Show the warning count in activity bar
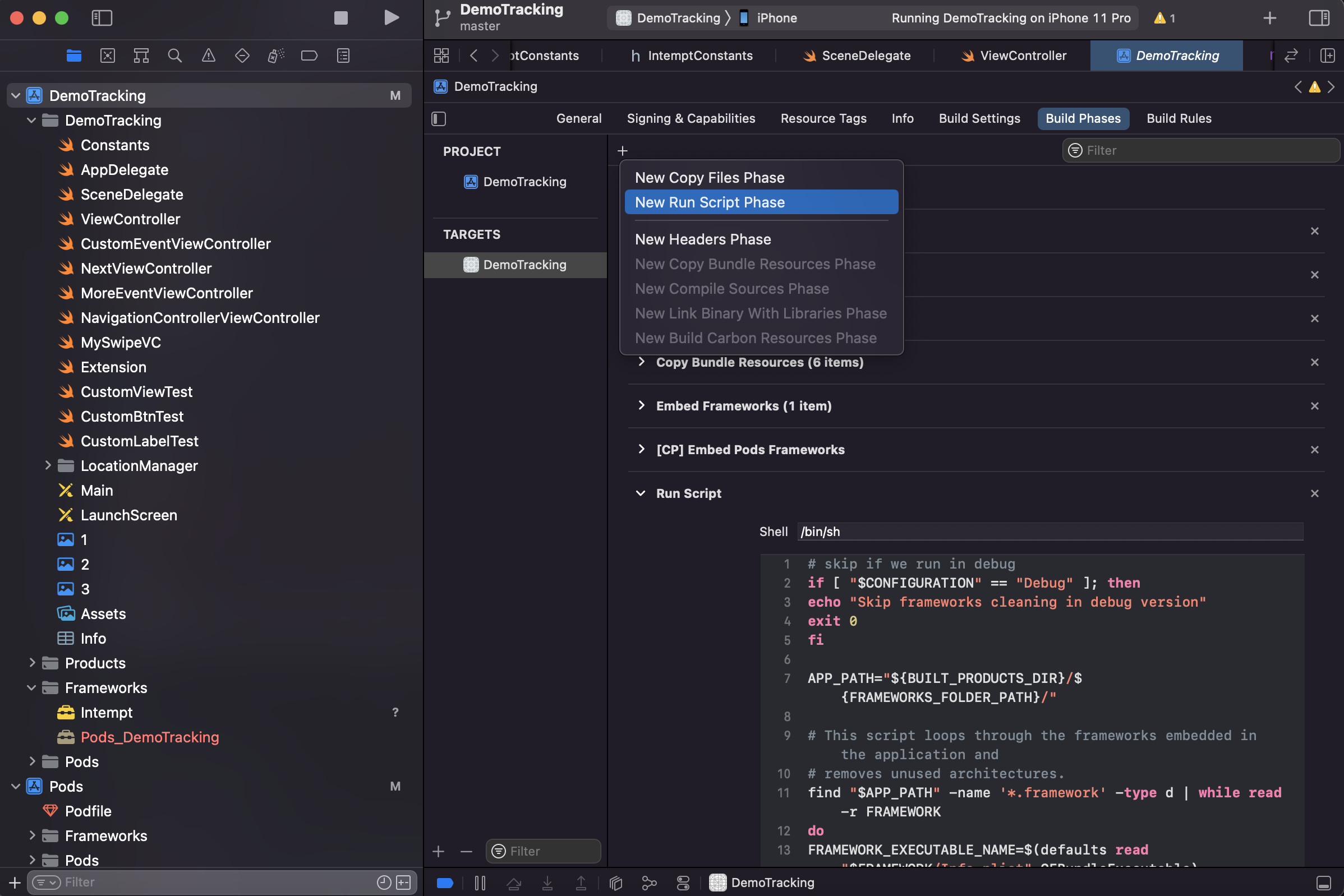This screenshot has width=1344, height=896. tap(1165, 18)
